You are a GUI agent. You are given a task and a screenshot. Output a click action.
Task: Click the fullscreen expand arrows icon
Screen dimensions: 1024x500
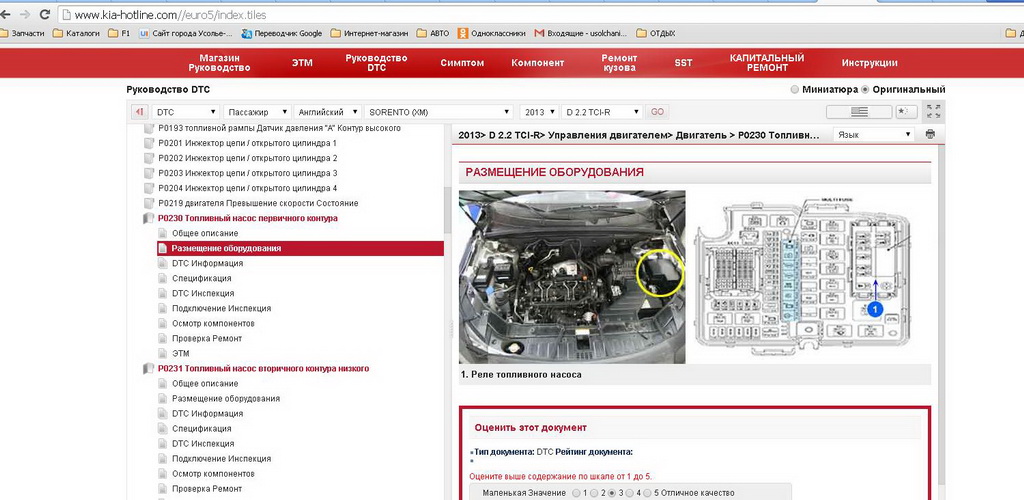pos(933,111)
